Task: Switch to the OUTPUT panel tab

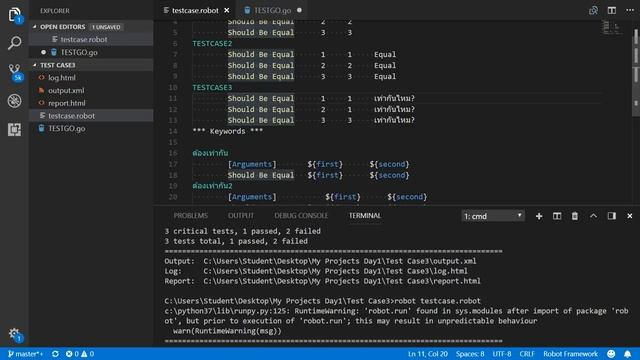Action: pyautogui.click(x=241, y=216)
